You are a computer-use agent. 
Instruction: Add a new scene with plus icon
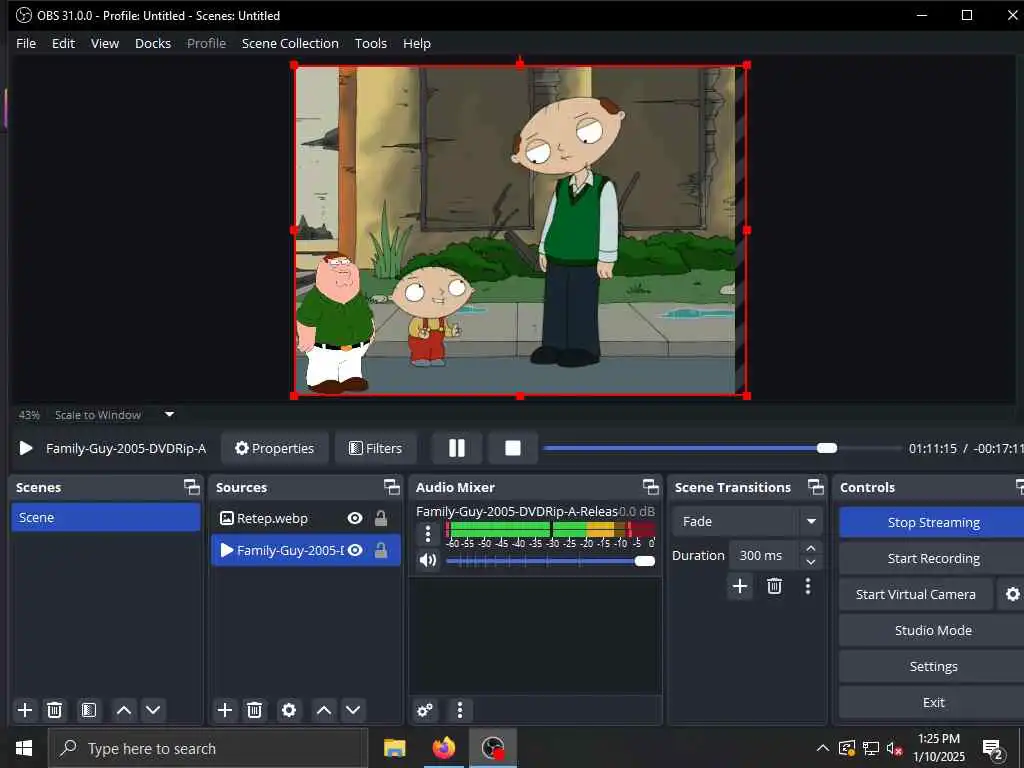[x=25, y=710]
